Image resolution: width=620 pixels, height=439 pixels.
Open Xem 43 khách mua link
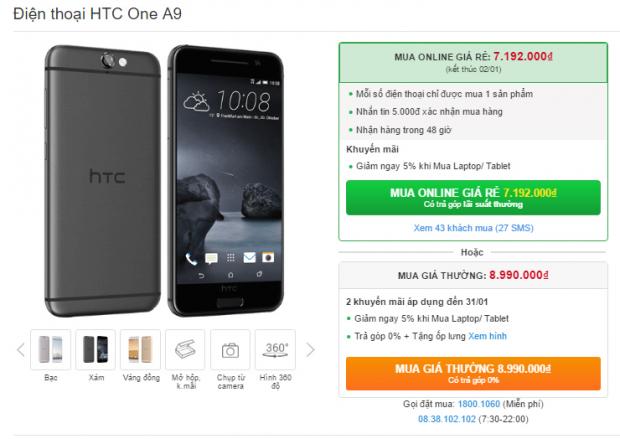[x=473, y=228]
